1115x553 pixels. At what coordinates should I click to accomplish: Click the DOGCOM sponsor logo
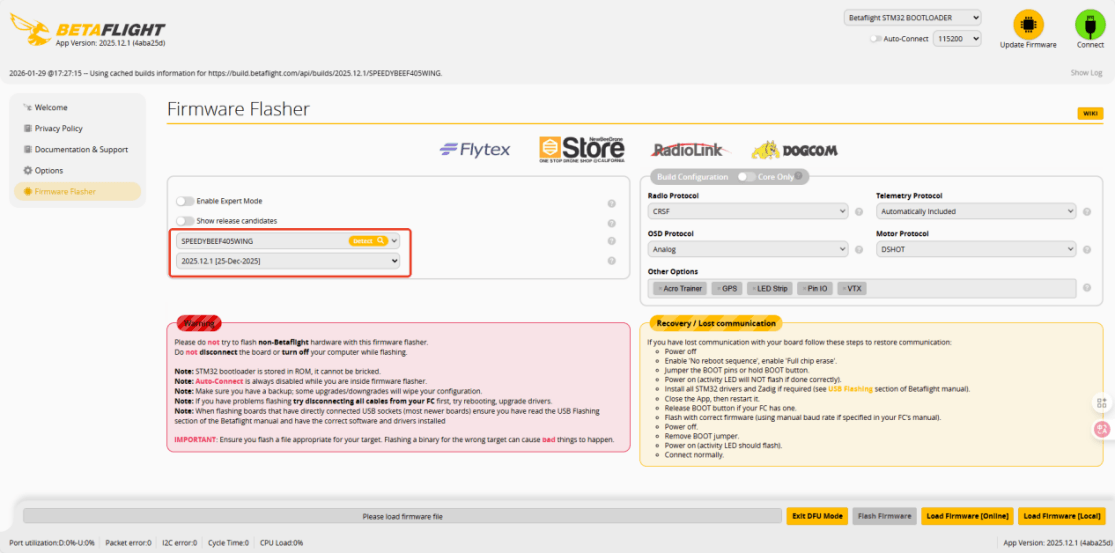tap(794, 151)
